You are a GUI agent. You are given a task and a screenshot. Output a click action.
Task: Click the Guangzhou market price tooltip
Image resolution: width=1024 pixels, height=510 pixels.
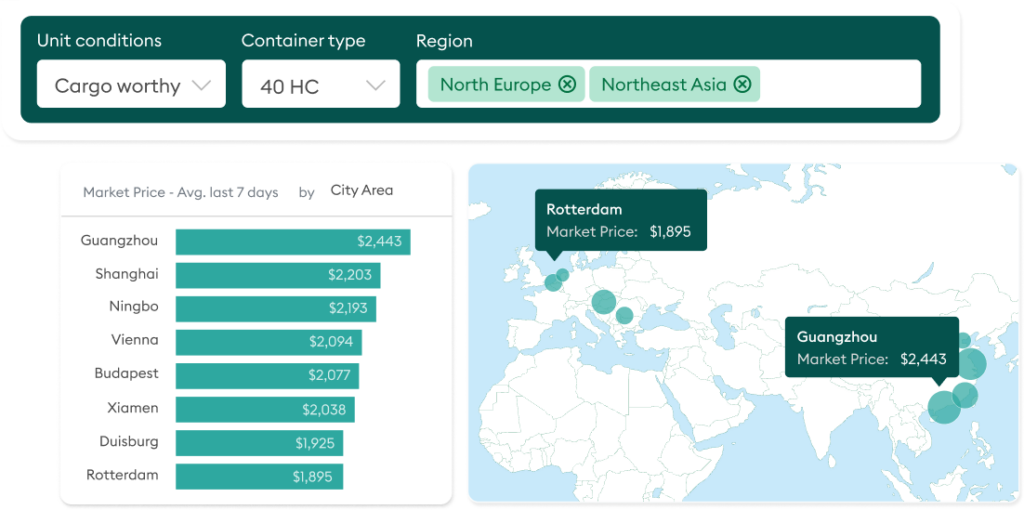click(871, 348)
